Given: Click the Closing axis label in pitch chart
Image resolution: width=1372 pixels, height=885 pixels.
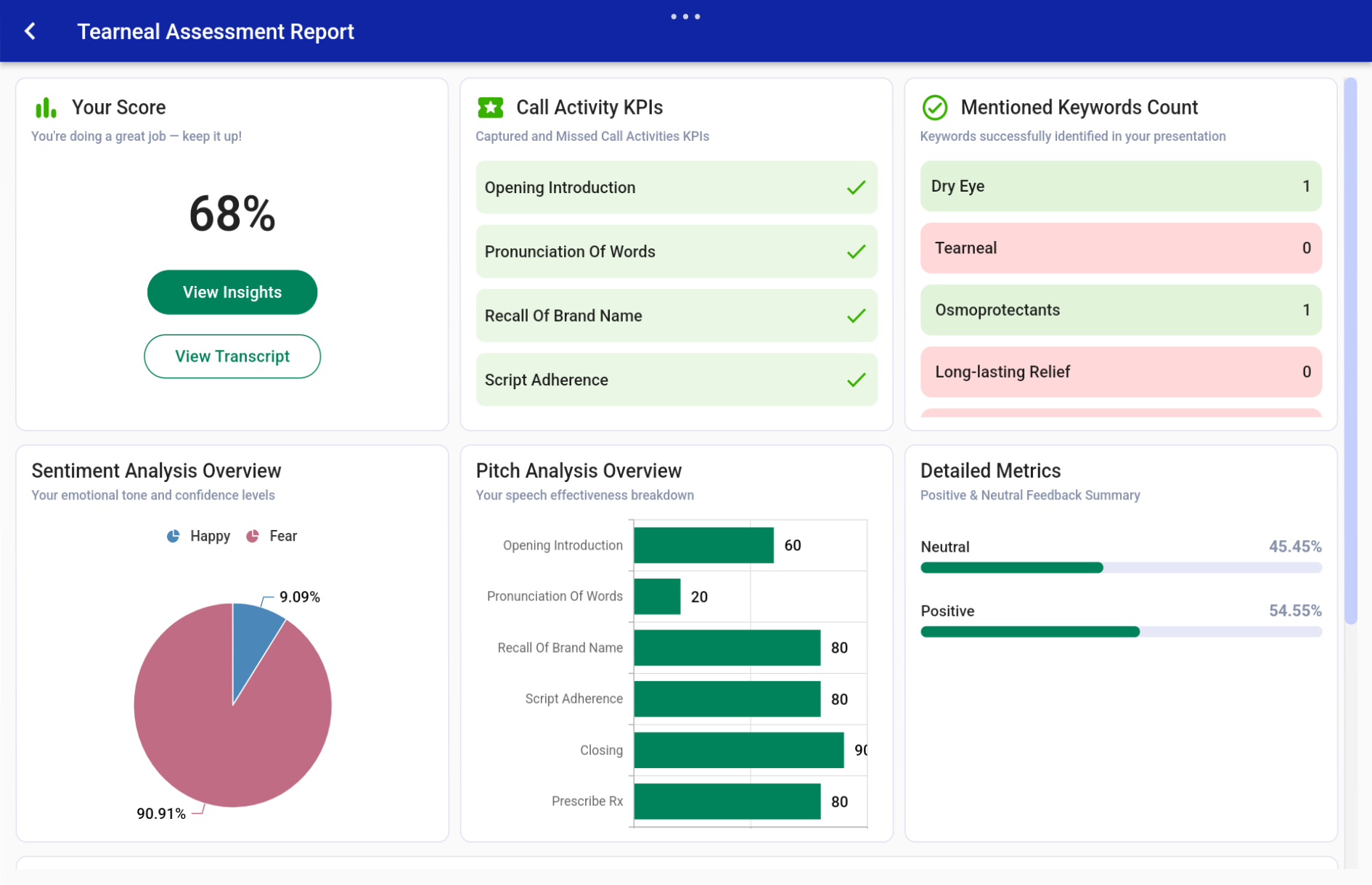Looking at the screenshot, I should [601, 750].
